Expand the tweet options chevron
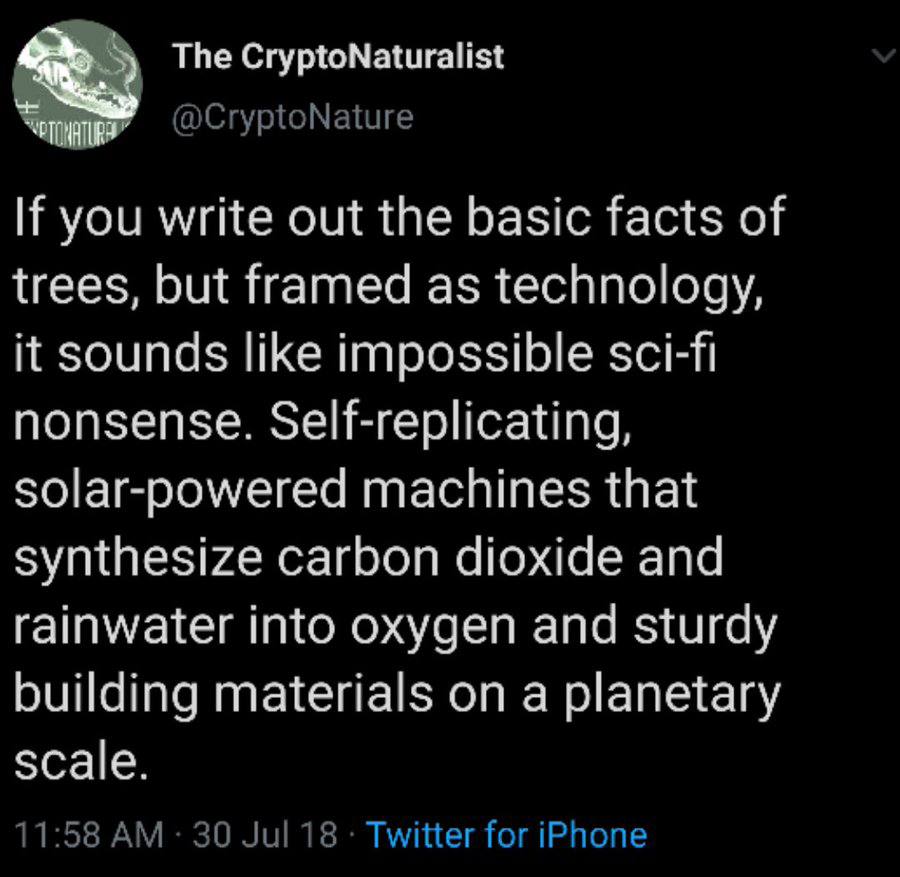Viewport: 900px width, 877px height. (883, 58)
